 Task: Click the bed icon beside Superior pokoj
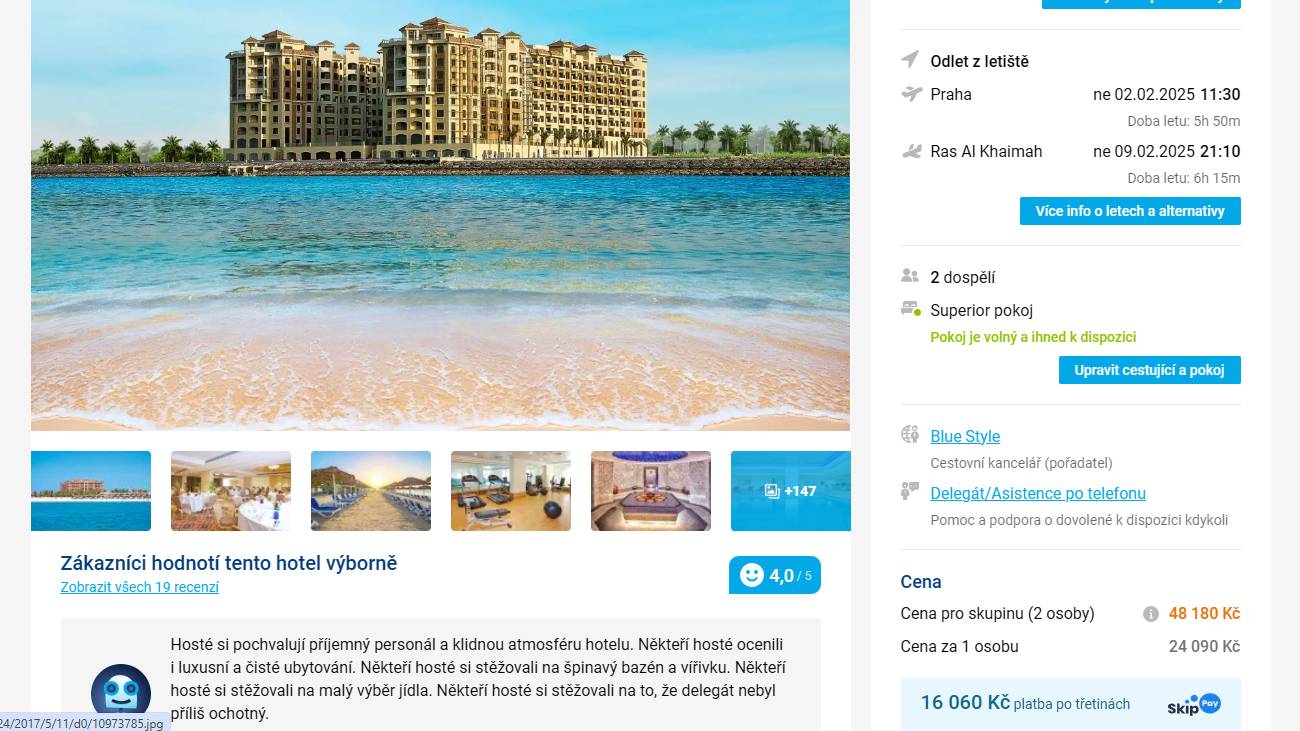[910, 309]
